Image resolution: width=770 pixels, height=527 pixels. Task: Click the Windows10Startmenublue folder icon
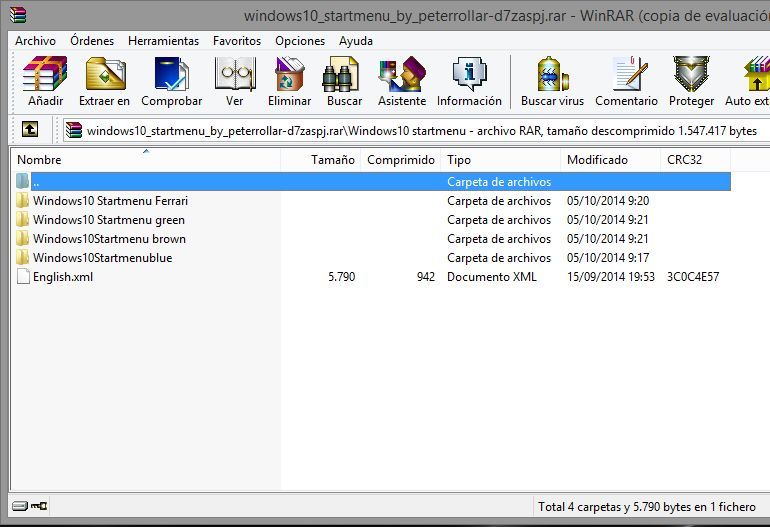[22, 257]
